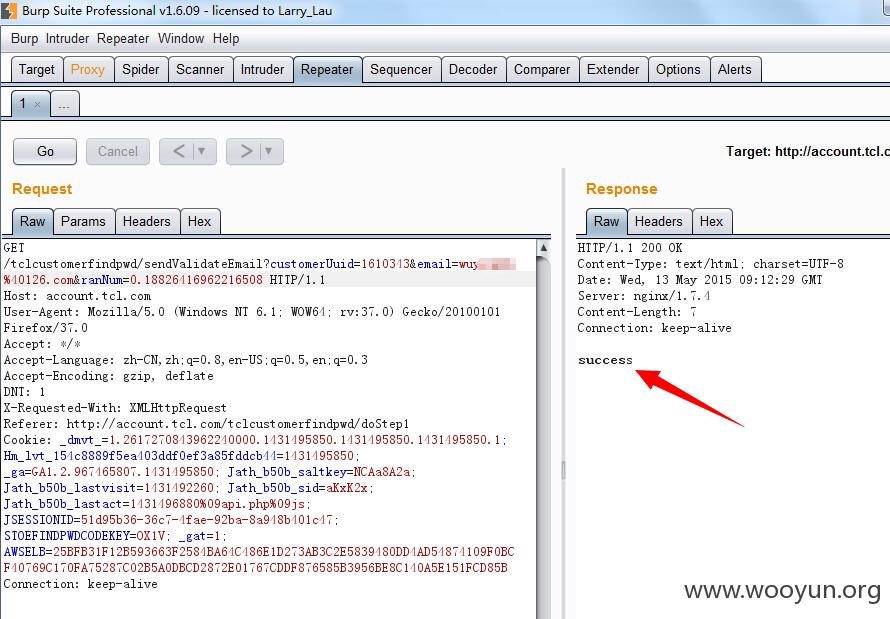Switch to the Target tool tab
Screen dimensions: 890x619
click(x=37, y=69)
